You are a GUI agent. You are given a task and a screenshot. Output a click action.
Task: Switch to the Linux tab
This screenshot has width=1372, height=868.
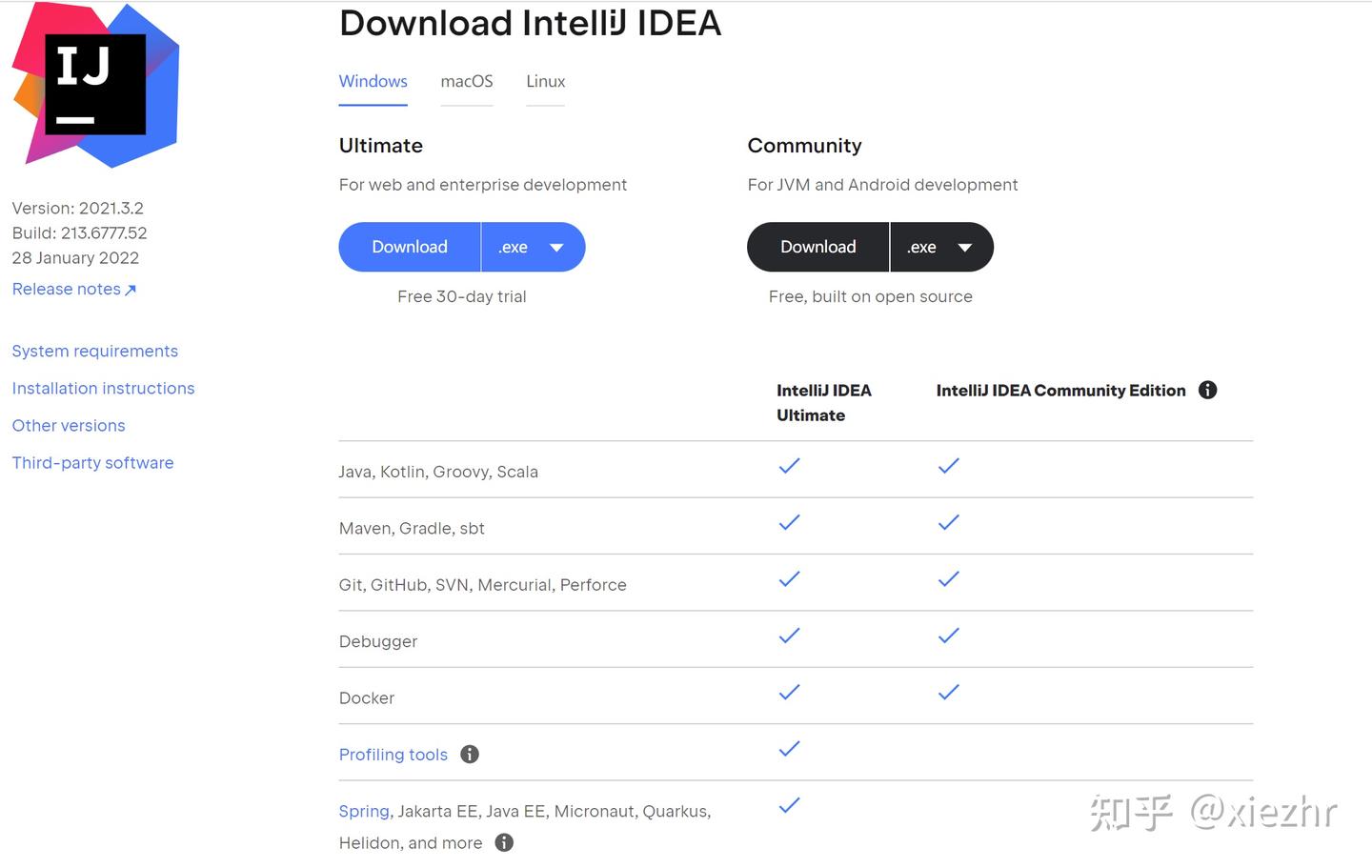[545, 81]
